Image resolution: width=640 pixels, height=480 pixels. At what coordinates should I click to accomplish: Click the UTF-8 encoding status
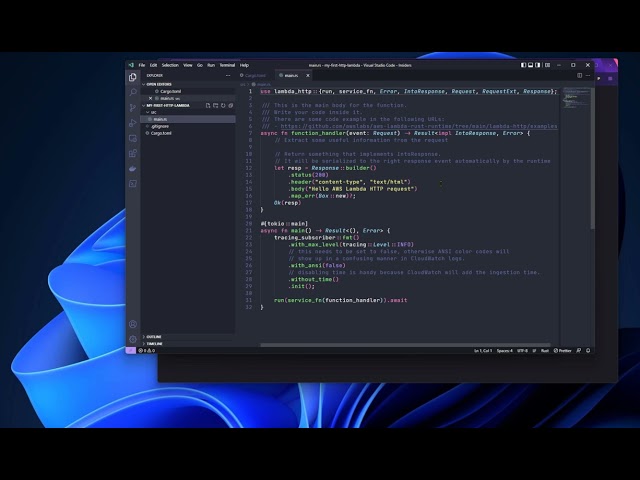point(522,351)
